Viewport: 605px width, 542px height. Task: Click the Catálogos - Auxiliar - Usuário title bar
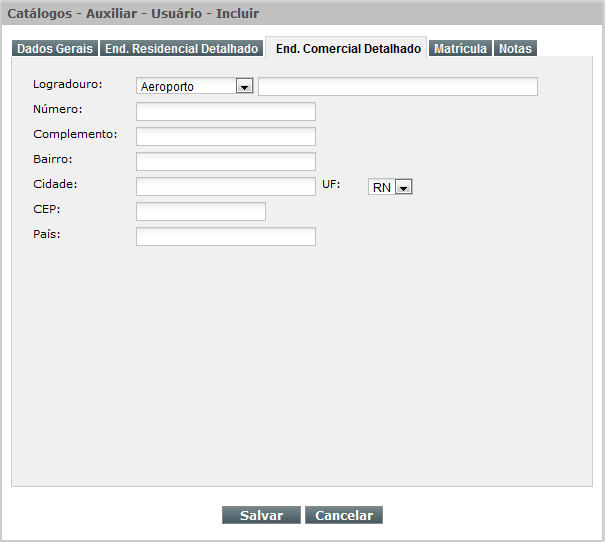(x=134, y=13)
